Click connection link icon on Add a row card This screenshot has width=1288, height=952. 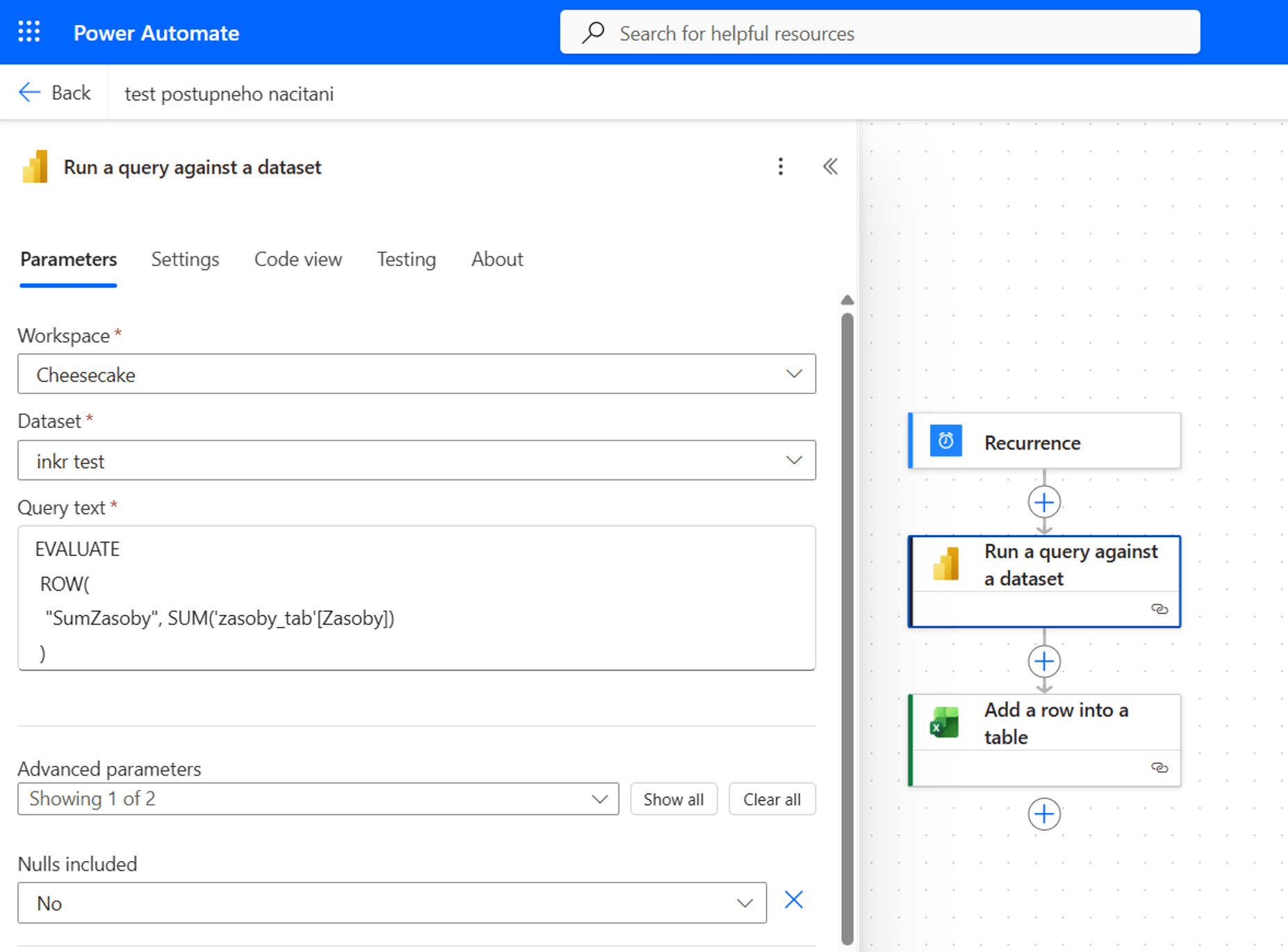click(1159, 768)
